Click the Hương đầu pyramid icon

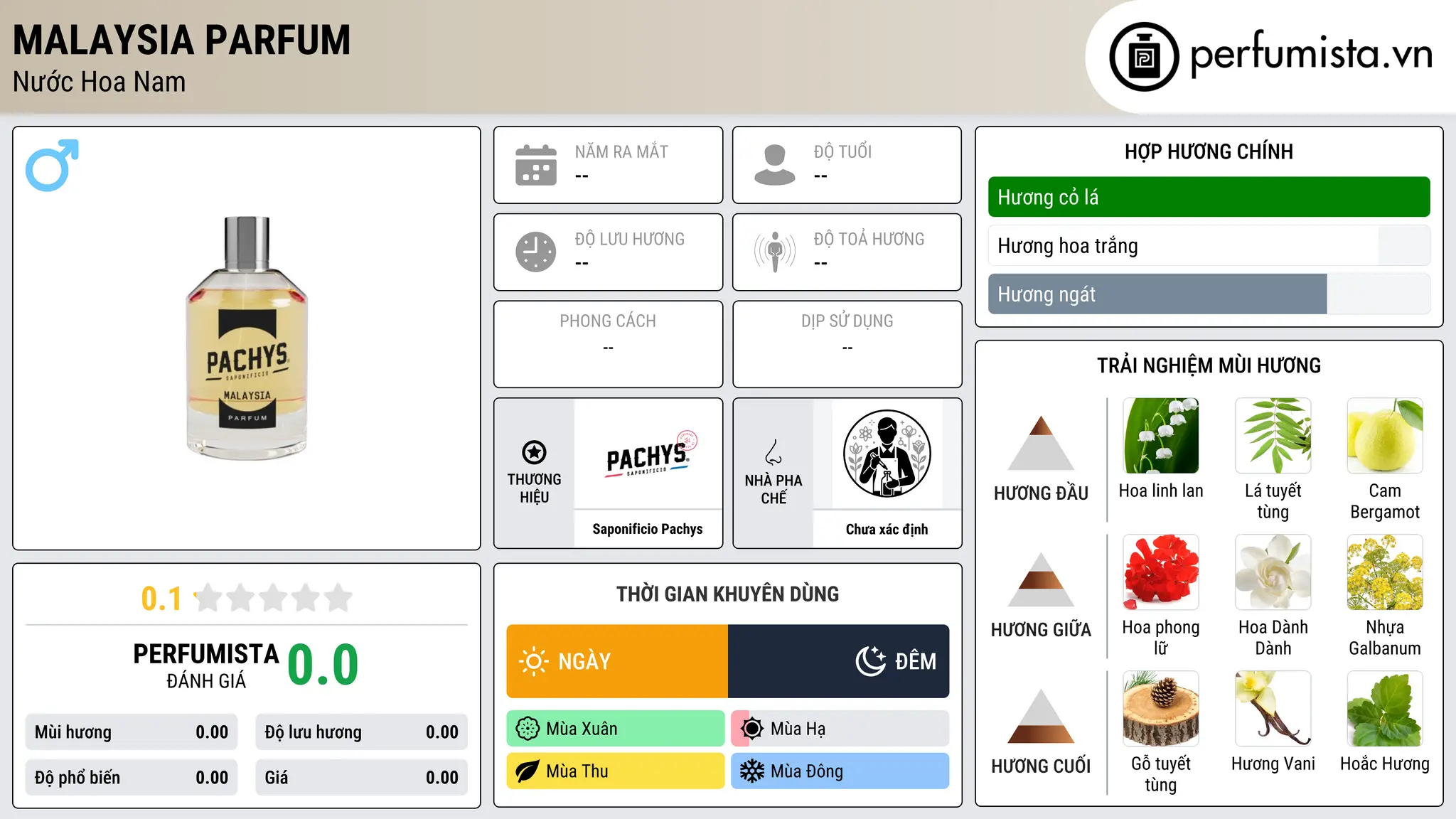1041,443
